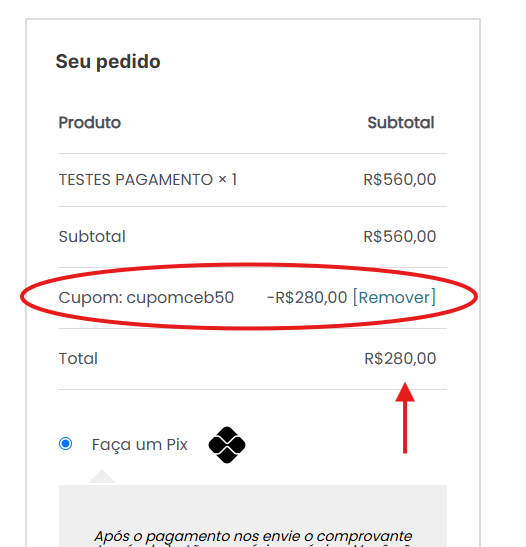The image size is (526, 547).
Task: Click the Seu pedido heading
Action: click(x=108, y=62)
